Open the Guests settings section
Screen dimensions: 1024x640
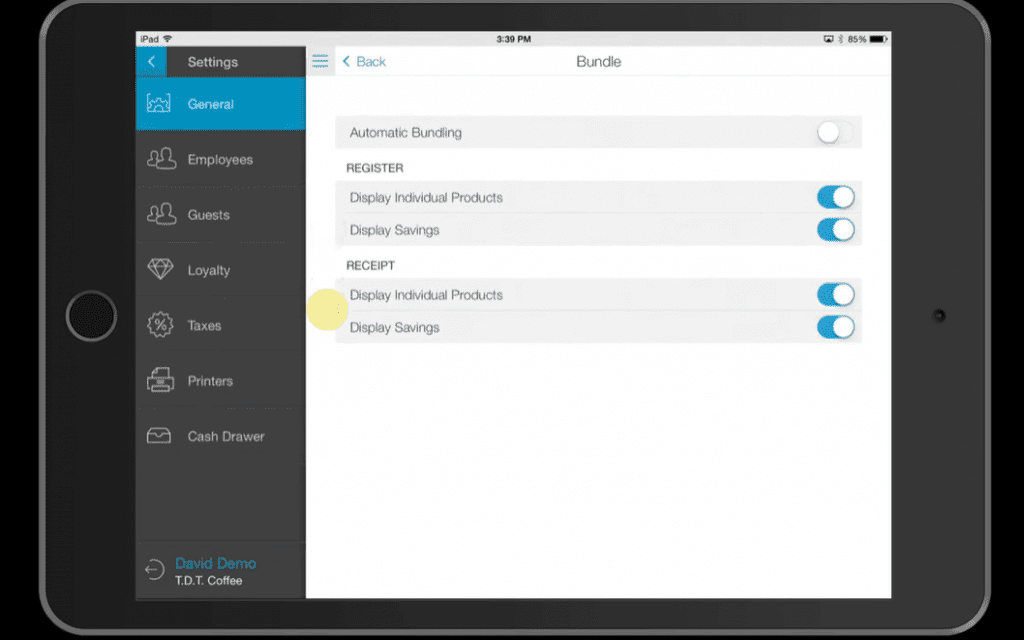tap(221, 215)
